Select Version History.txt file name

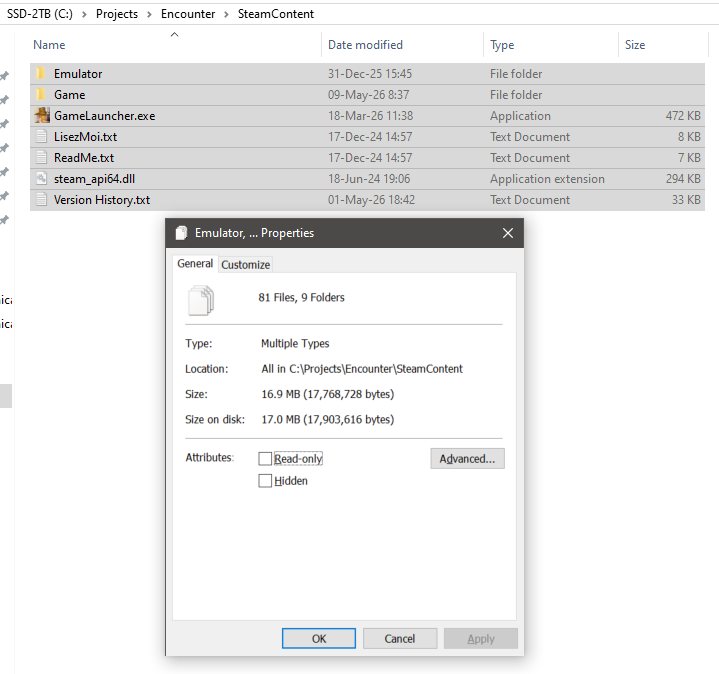tap(102, 200)
